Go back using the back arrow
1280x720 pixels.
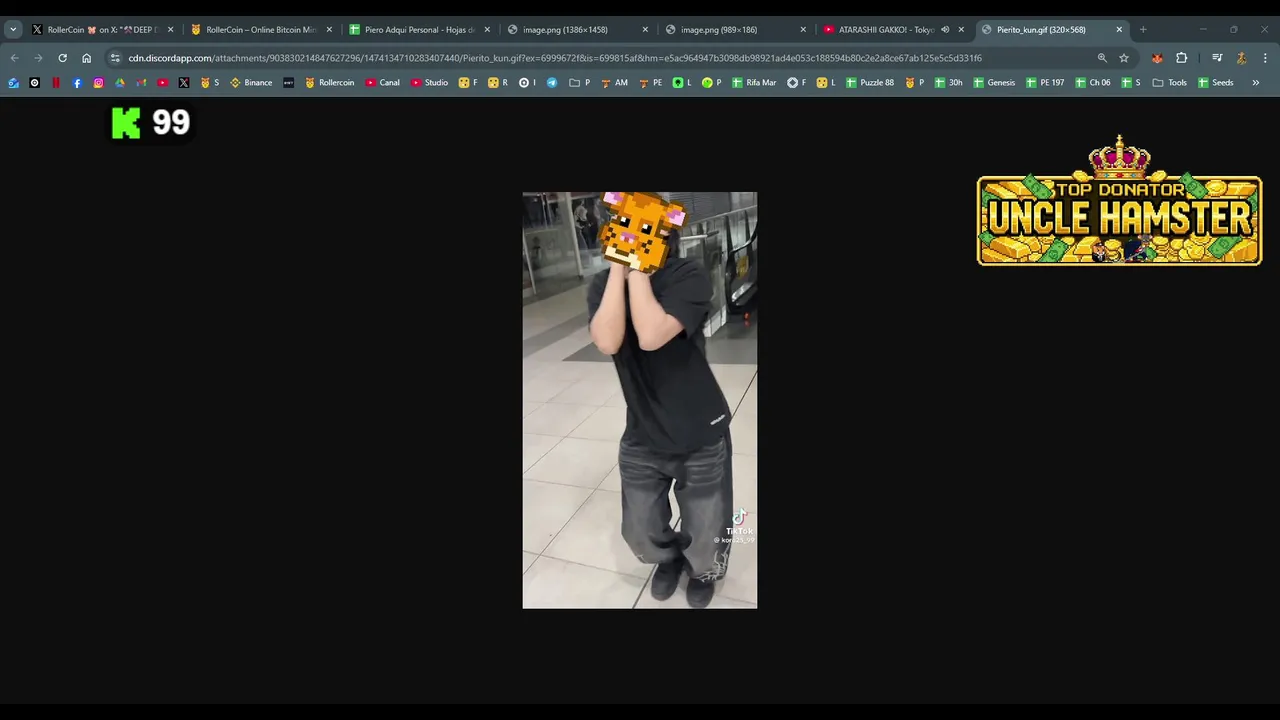click(14, 58)
